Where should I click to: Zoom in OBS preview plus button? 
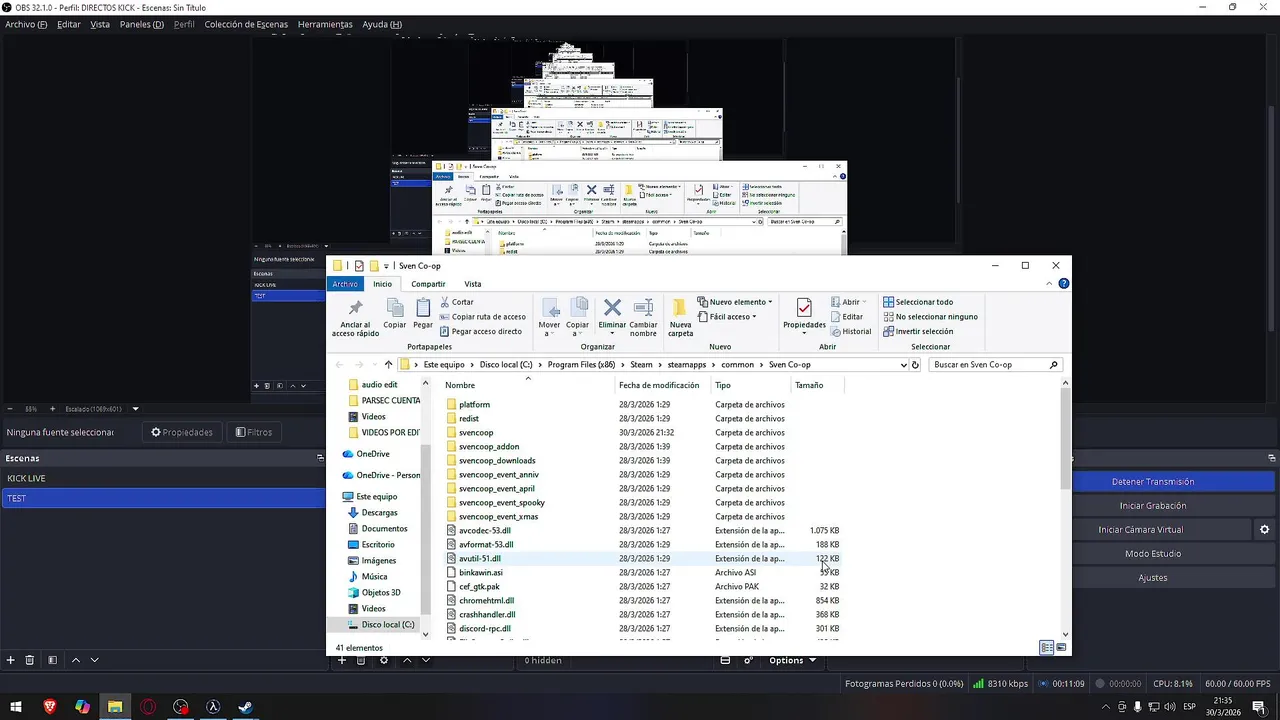[x=55, y=409]
